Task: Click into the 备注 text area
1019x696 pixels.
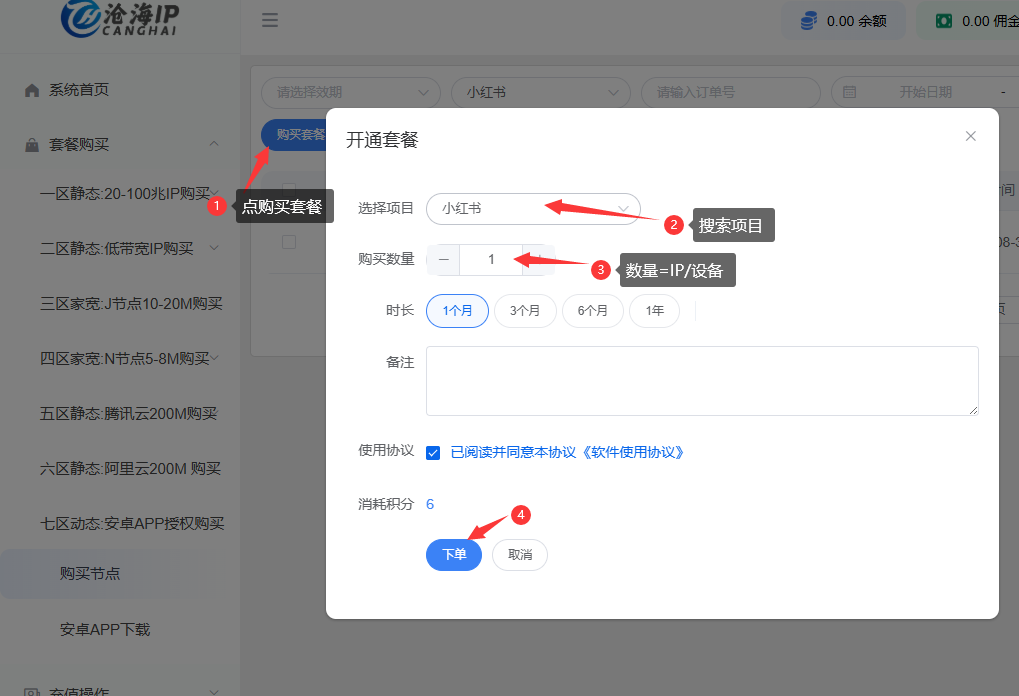Action: [701, 380]
